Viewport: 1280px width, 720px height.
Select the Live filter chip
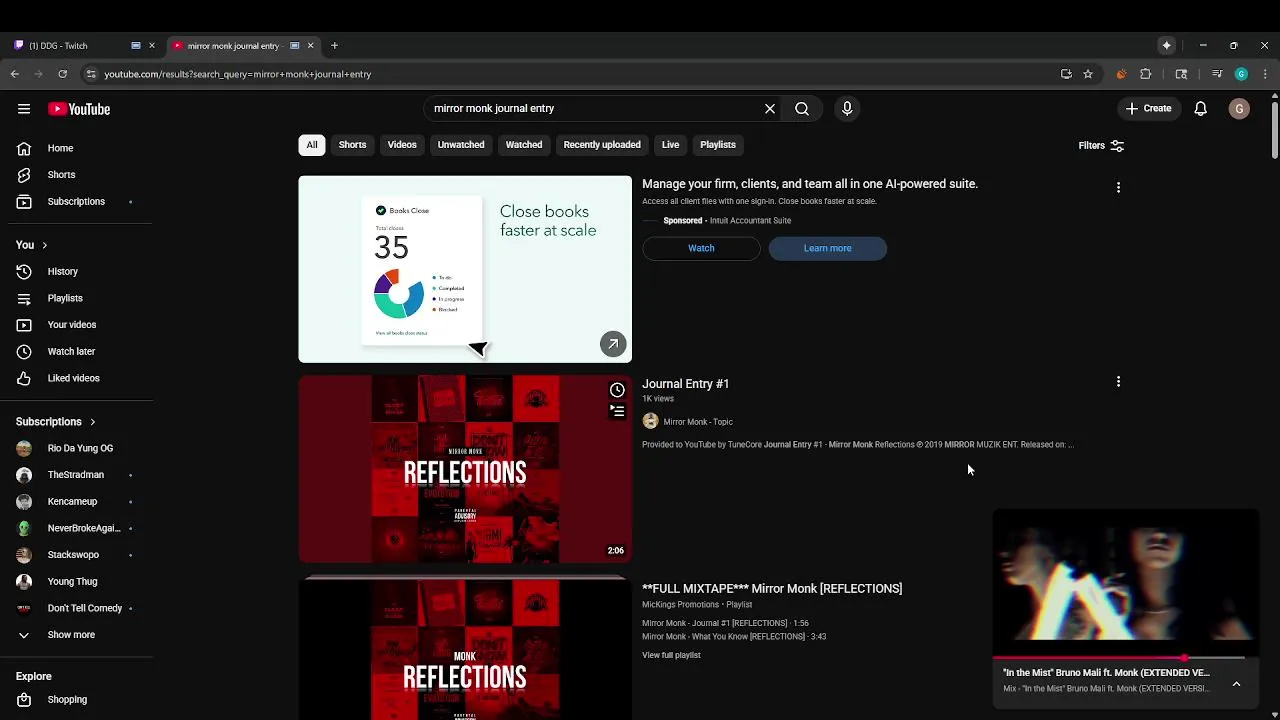[x=670, y=145]
